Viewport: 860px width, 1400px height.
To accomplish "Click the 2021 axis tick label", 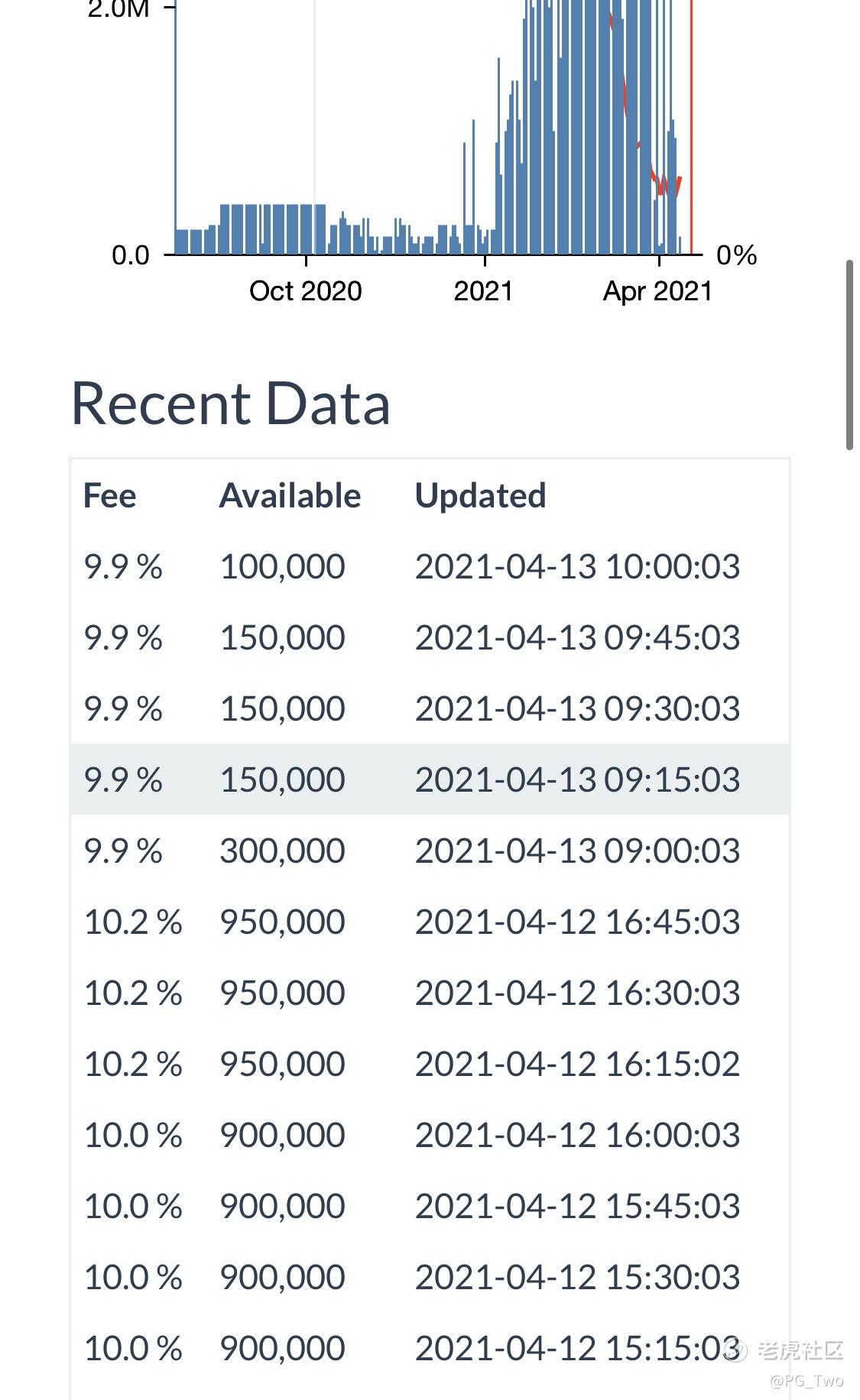I will [x=483, y=291].
